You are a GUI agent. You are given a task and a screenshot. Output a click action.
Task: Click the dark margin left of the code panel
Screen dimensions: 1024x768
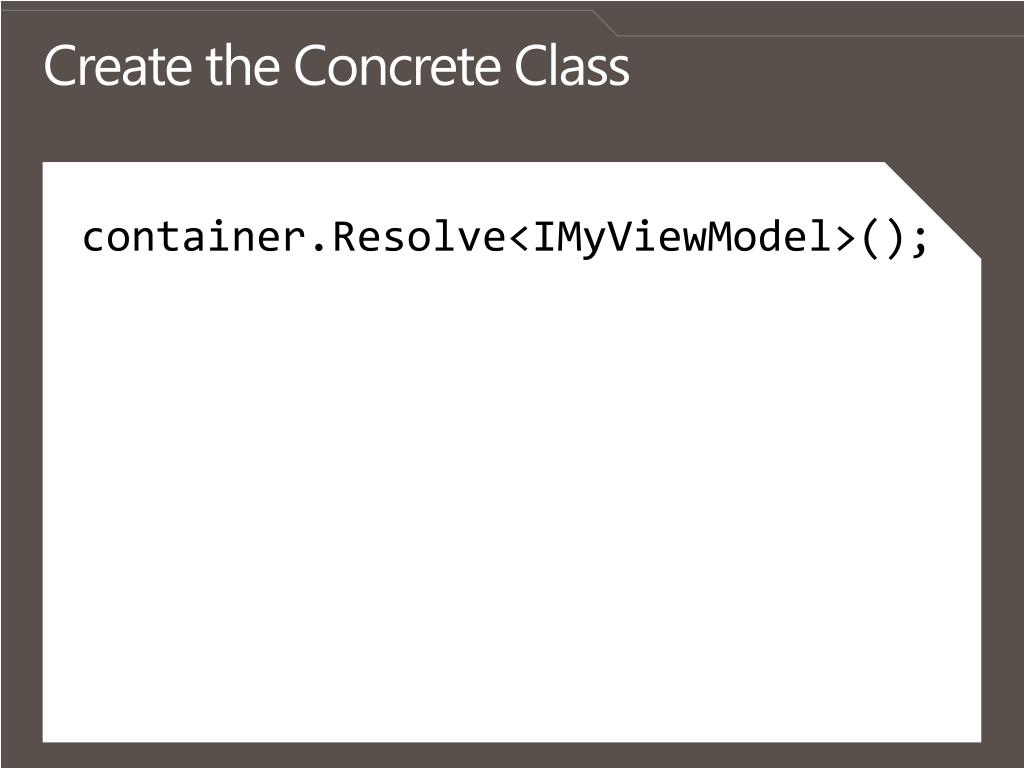click(22, 451)
